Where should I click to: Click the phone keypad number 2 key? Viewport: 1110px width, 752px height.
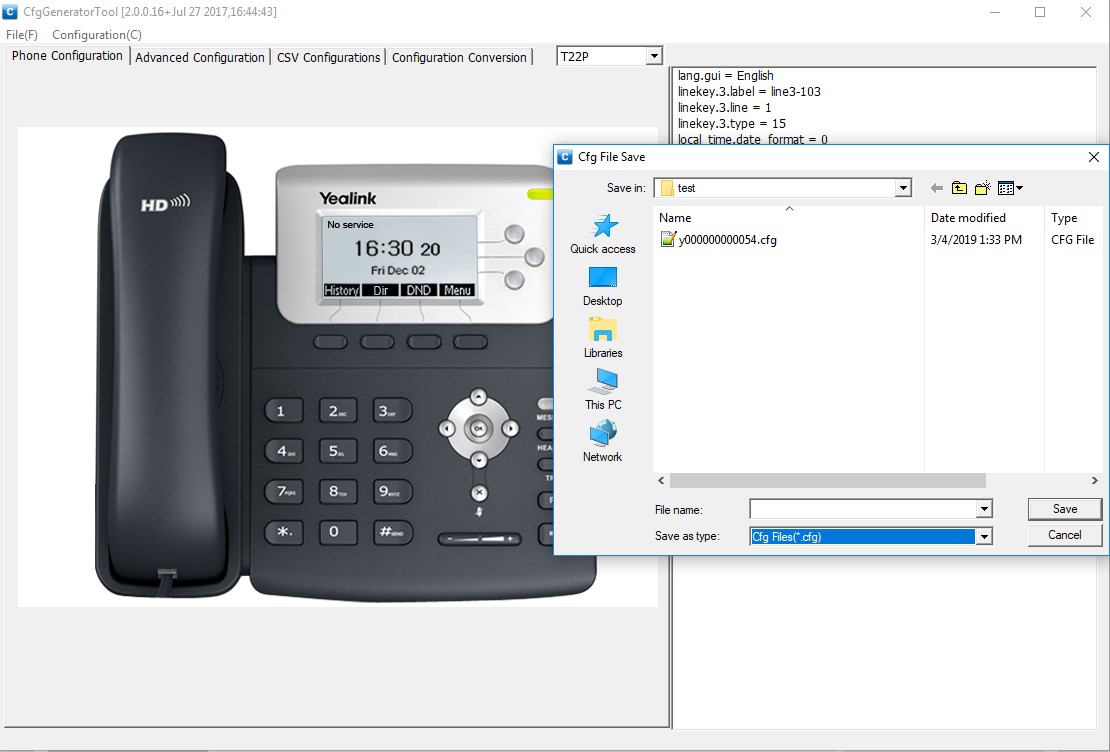tap(337, 411)
